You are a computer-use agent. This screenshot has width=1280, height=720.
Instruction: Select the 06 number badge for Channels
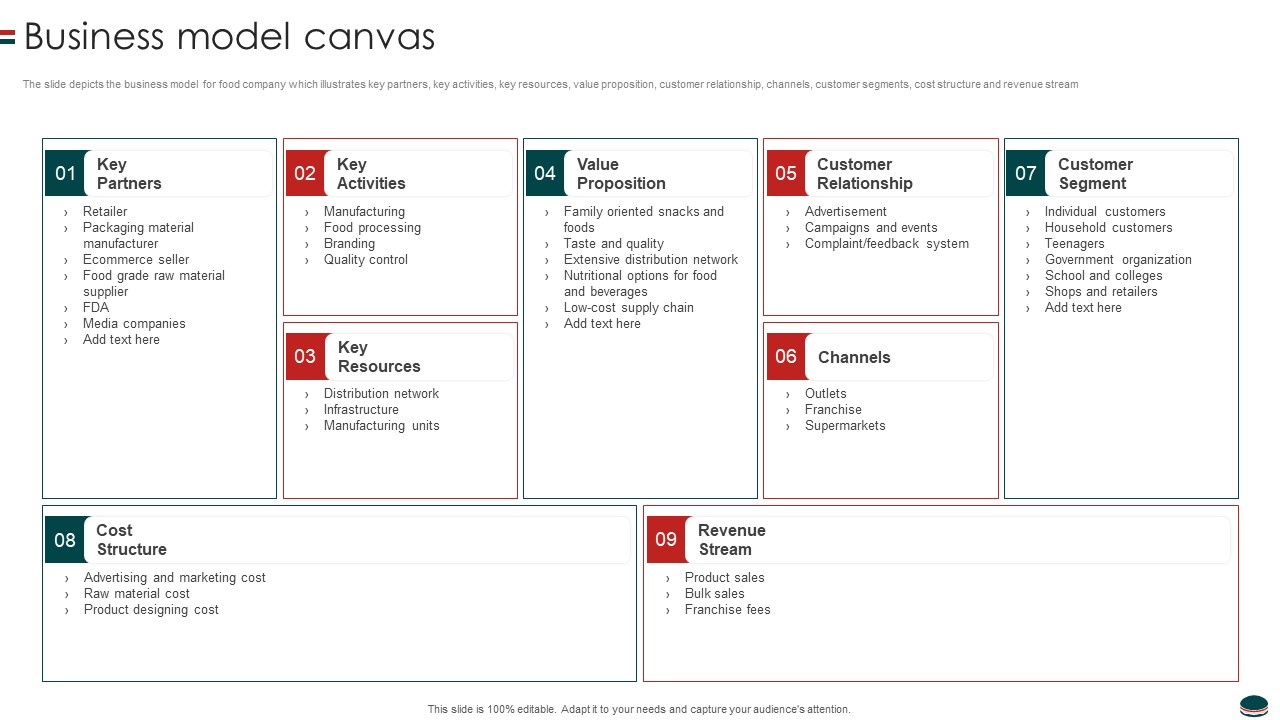coord(786,356)
